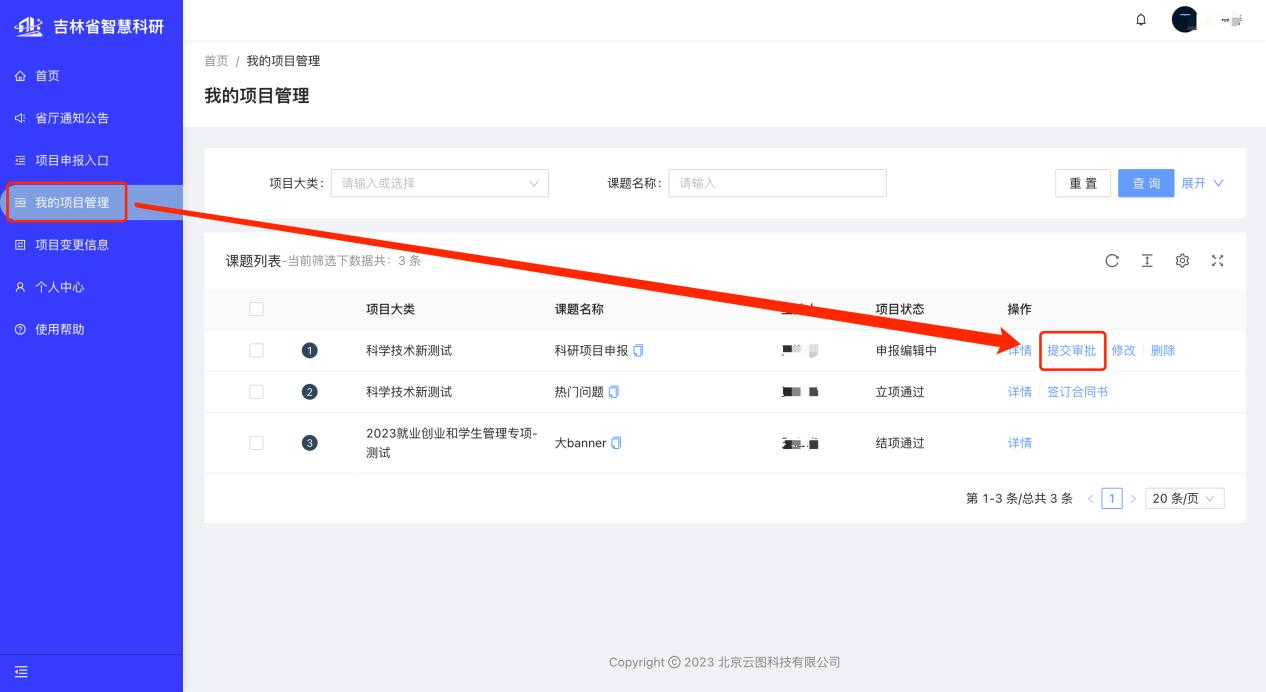Select checkbox for row 1 project

(256, 350)
